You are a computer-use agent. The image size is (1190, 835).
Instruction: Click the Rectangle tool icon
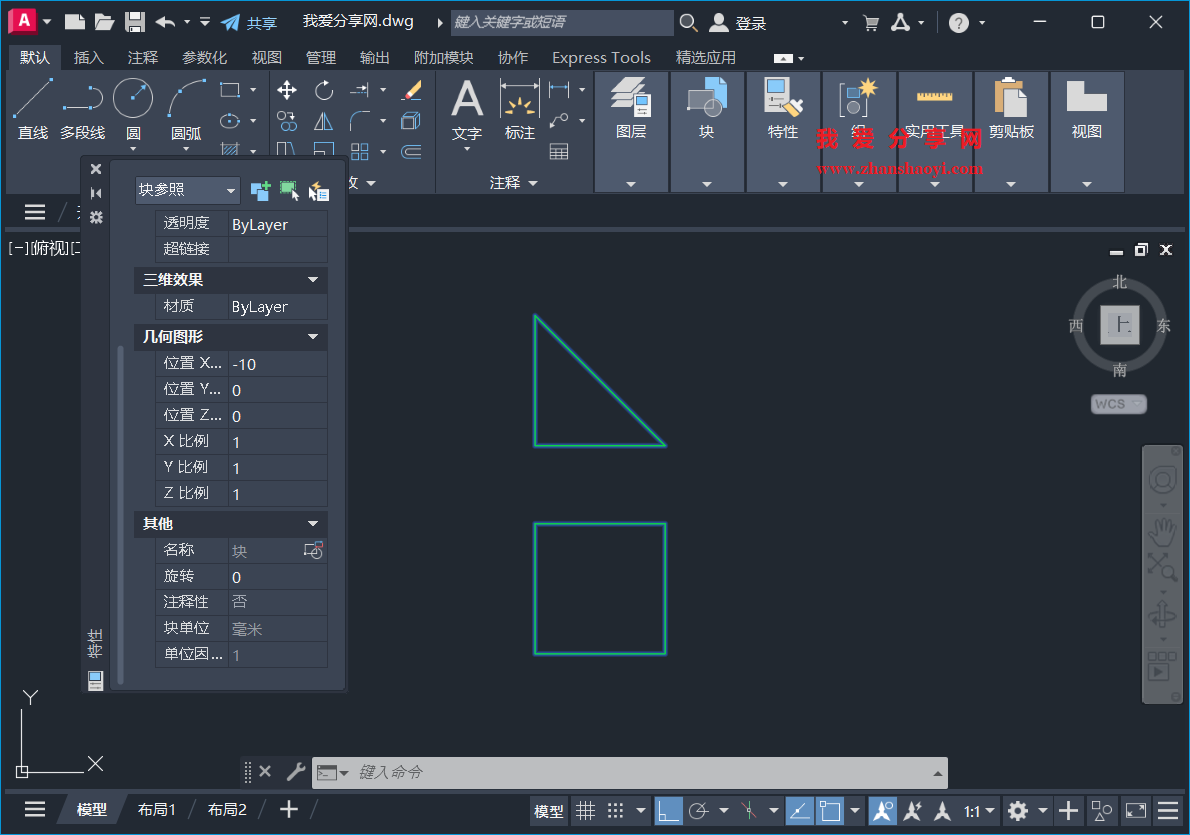[x=229, y=90]
